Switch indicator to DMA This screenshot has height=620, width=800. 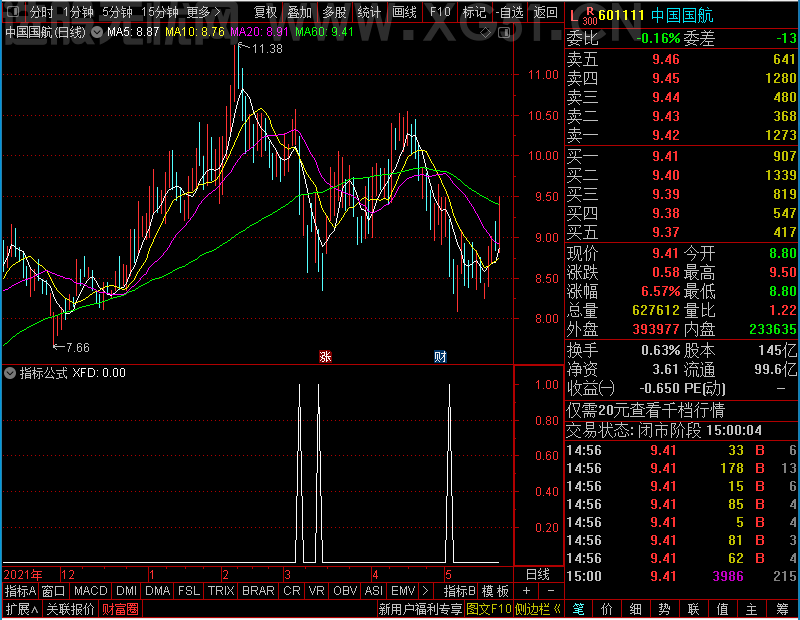pos(158,591)
